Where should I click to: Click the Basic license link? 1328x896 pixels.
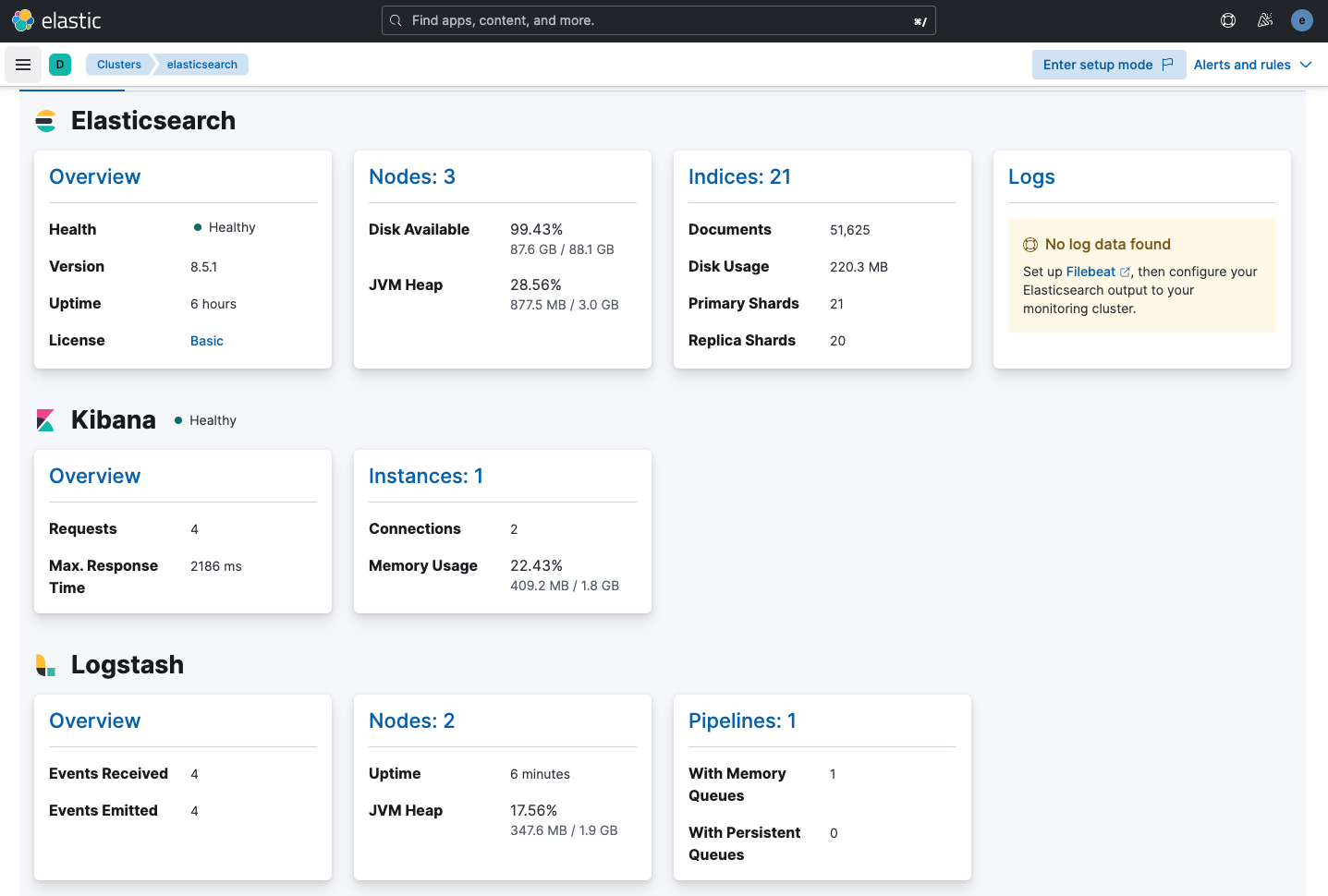(x=207, y=341)
